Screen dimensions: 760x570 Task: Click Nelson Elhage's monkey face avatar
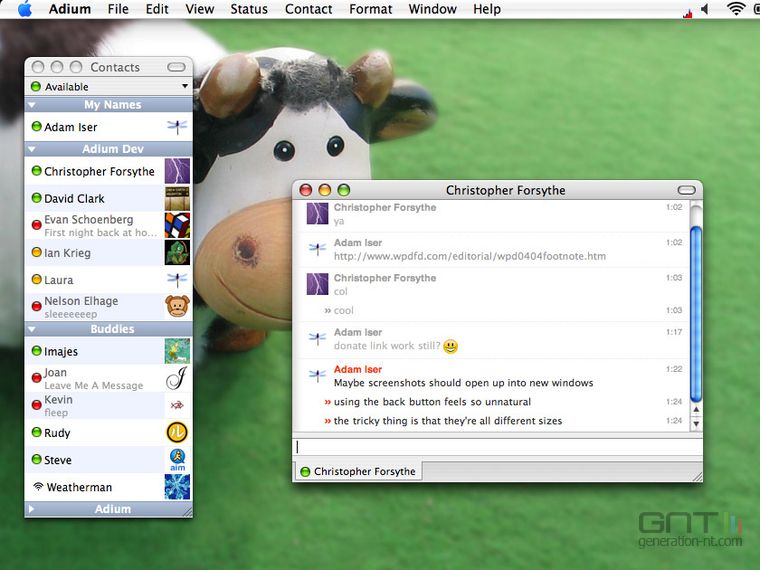(x=177, y=306)
